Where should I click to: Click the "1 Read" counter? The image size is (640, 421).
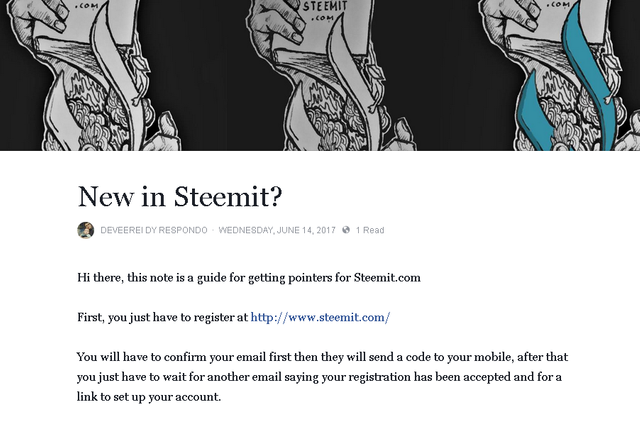point(370,230)
